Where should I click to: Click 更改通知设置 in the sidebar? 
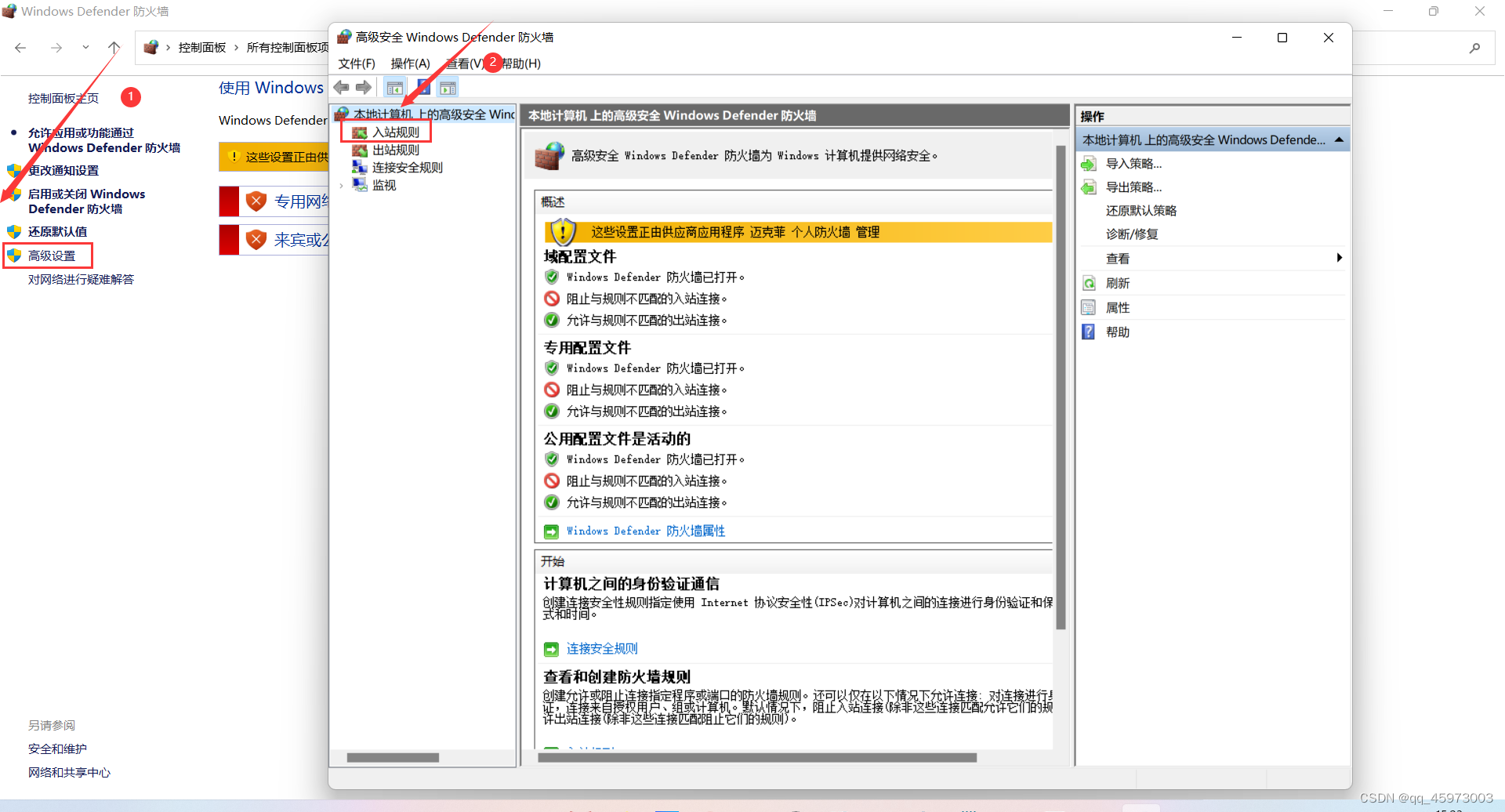click(63, 170)
